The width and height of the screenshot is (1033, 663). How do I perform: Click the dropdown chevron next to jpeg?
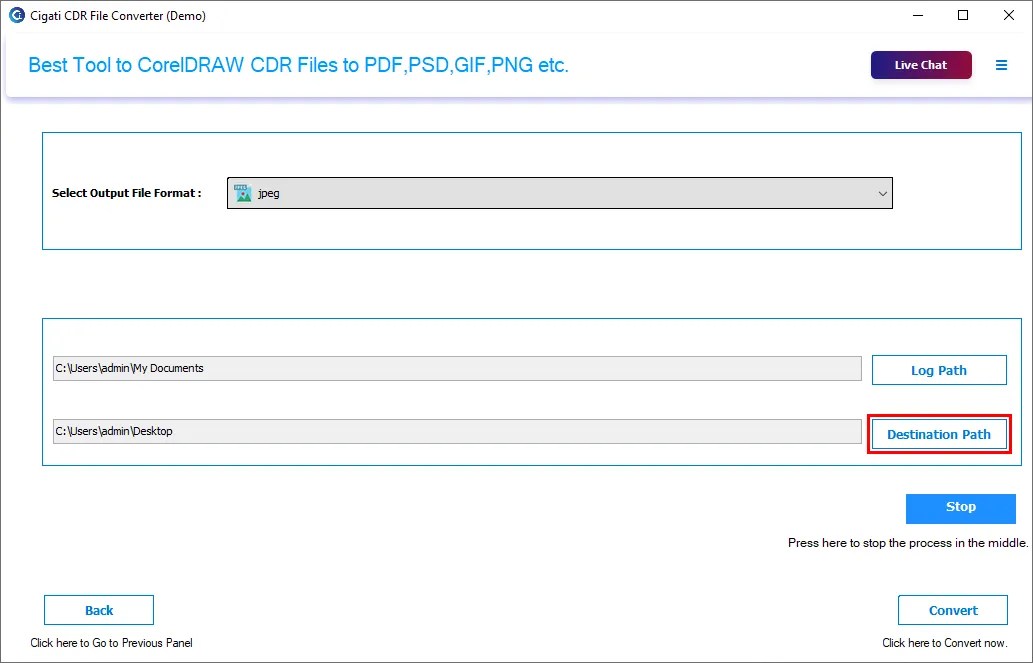coord(883,192)
